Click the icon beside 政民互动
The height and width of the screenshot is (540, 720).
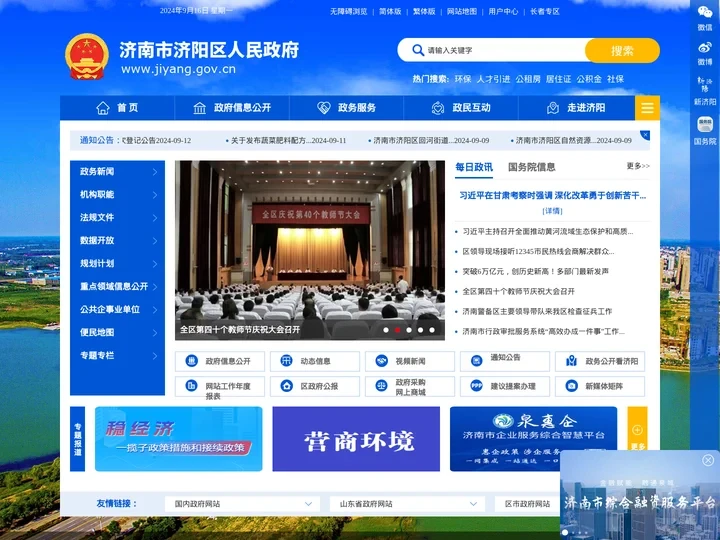pyautogui.click(x=438, y=108)
